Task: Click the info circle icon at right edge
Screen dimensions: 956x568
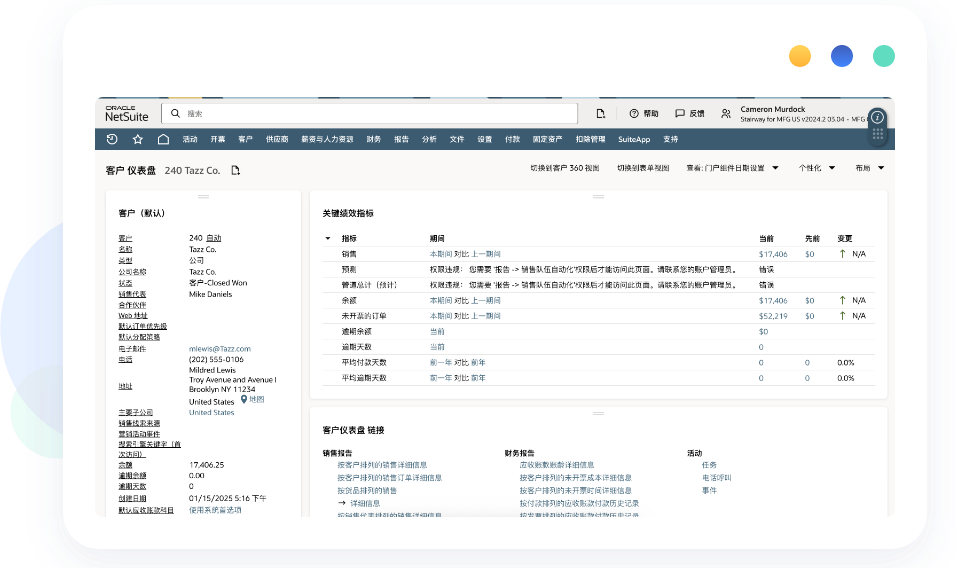Action: click(x=877, y=116)
